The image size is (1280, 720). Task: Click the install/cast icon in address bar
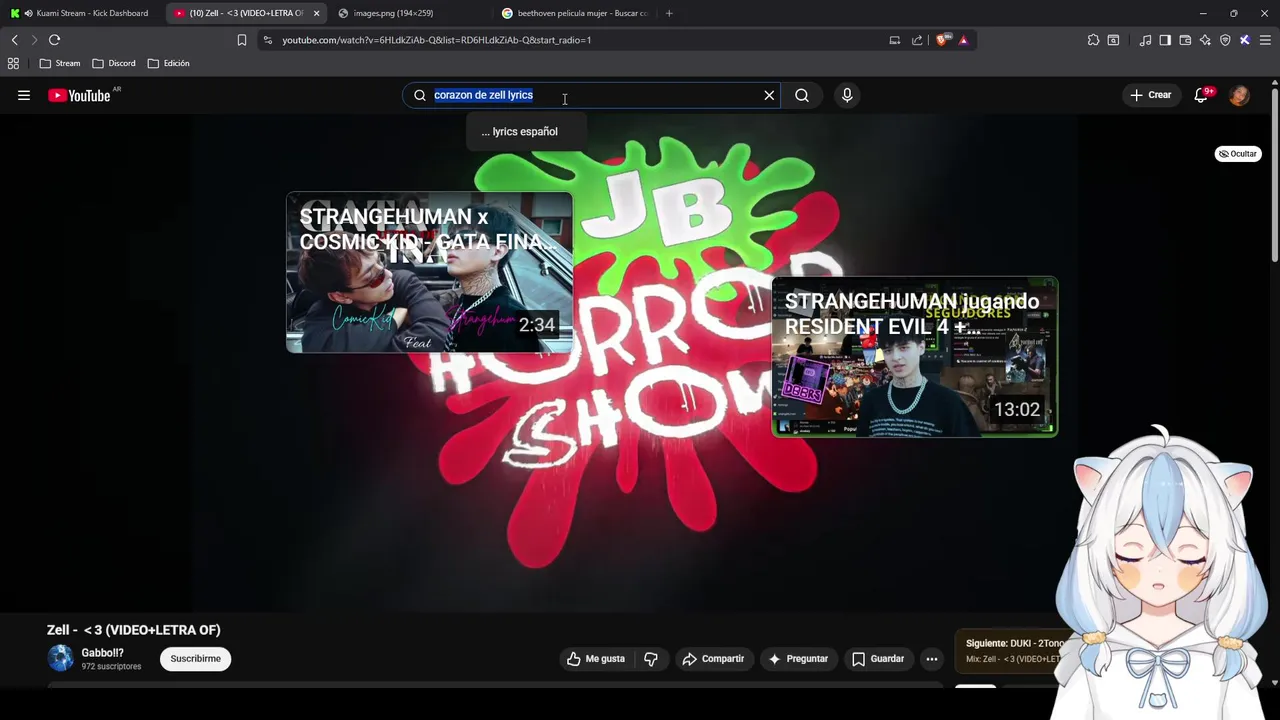coord(895,40)
